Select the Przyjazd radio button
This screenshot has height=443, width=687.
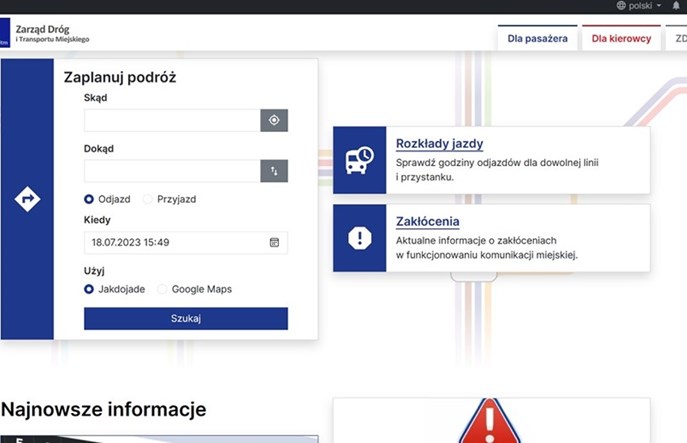(148, 199)
